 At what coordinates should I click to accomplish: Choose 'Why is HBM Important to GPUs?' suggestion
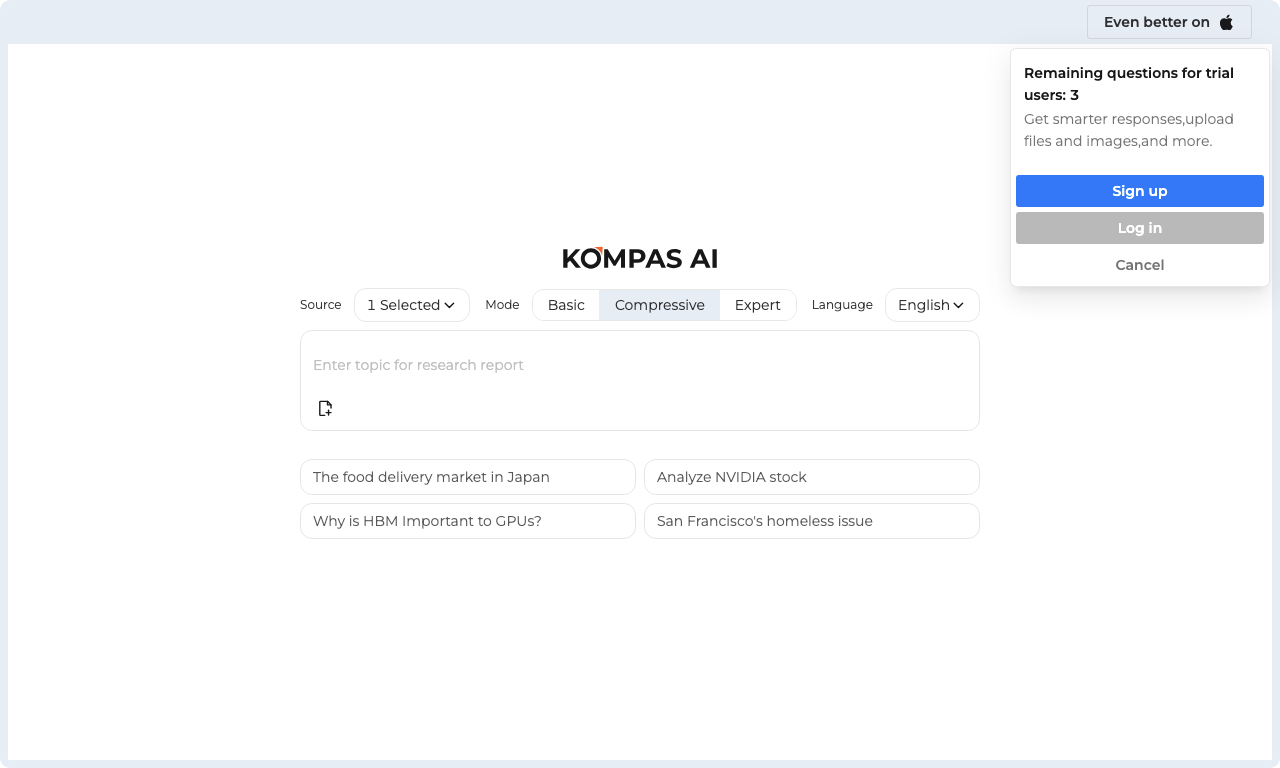tap(468, 521)
